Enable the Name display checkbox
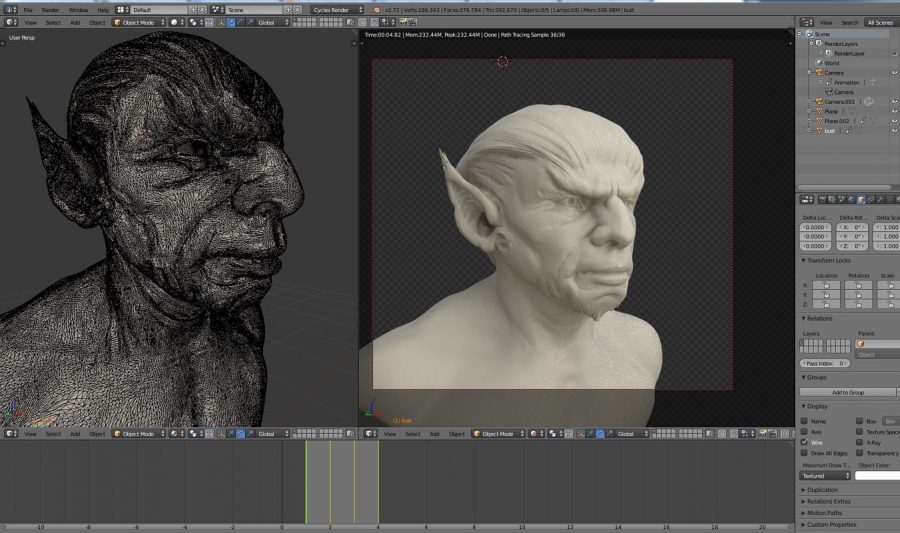This screenshot has height=533, width=900. [805, 421]
